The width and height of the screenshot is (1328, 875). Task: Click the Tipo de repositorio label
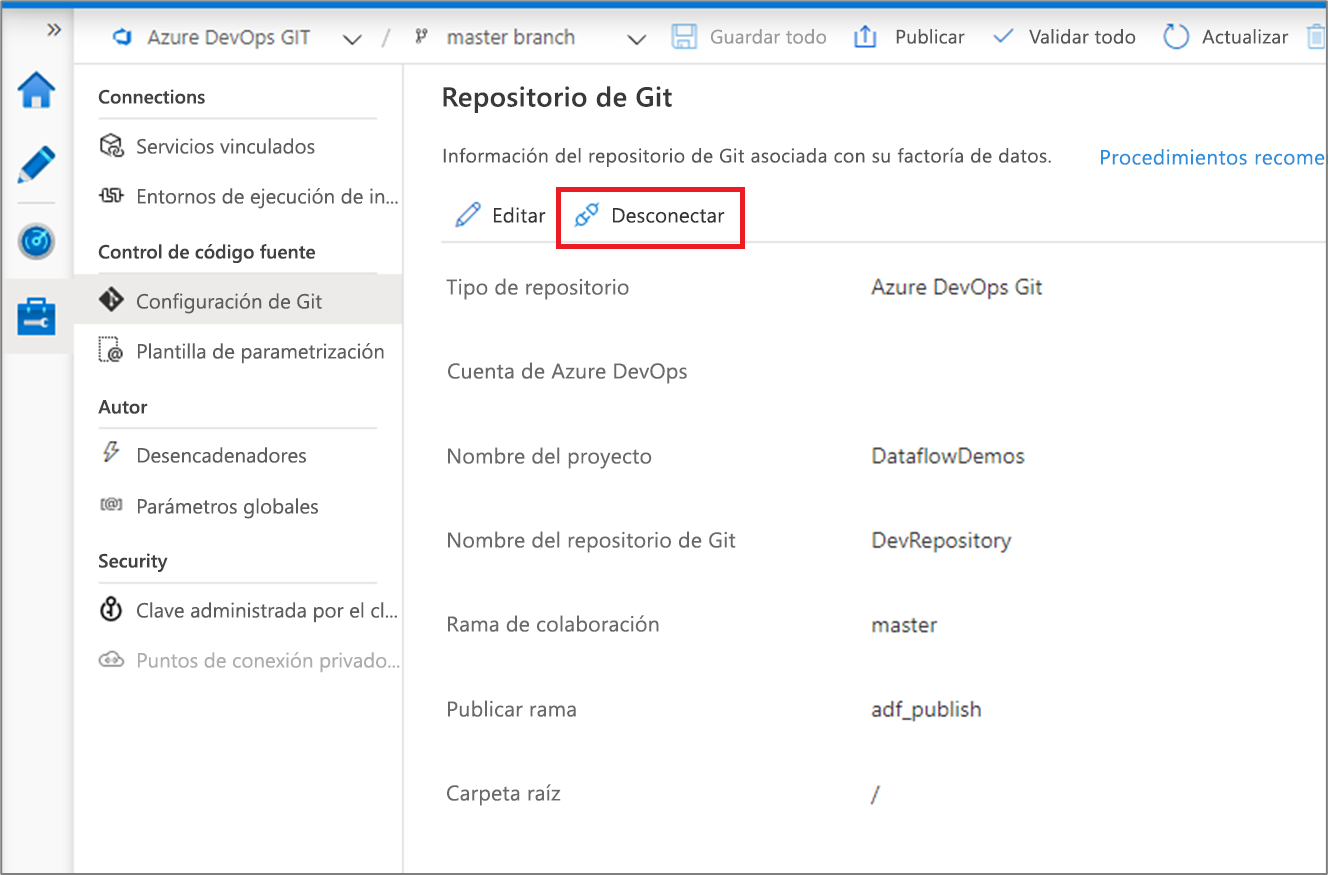(538, 288)
